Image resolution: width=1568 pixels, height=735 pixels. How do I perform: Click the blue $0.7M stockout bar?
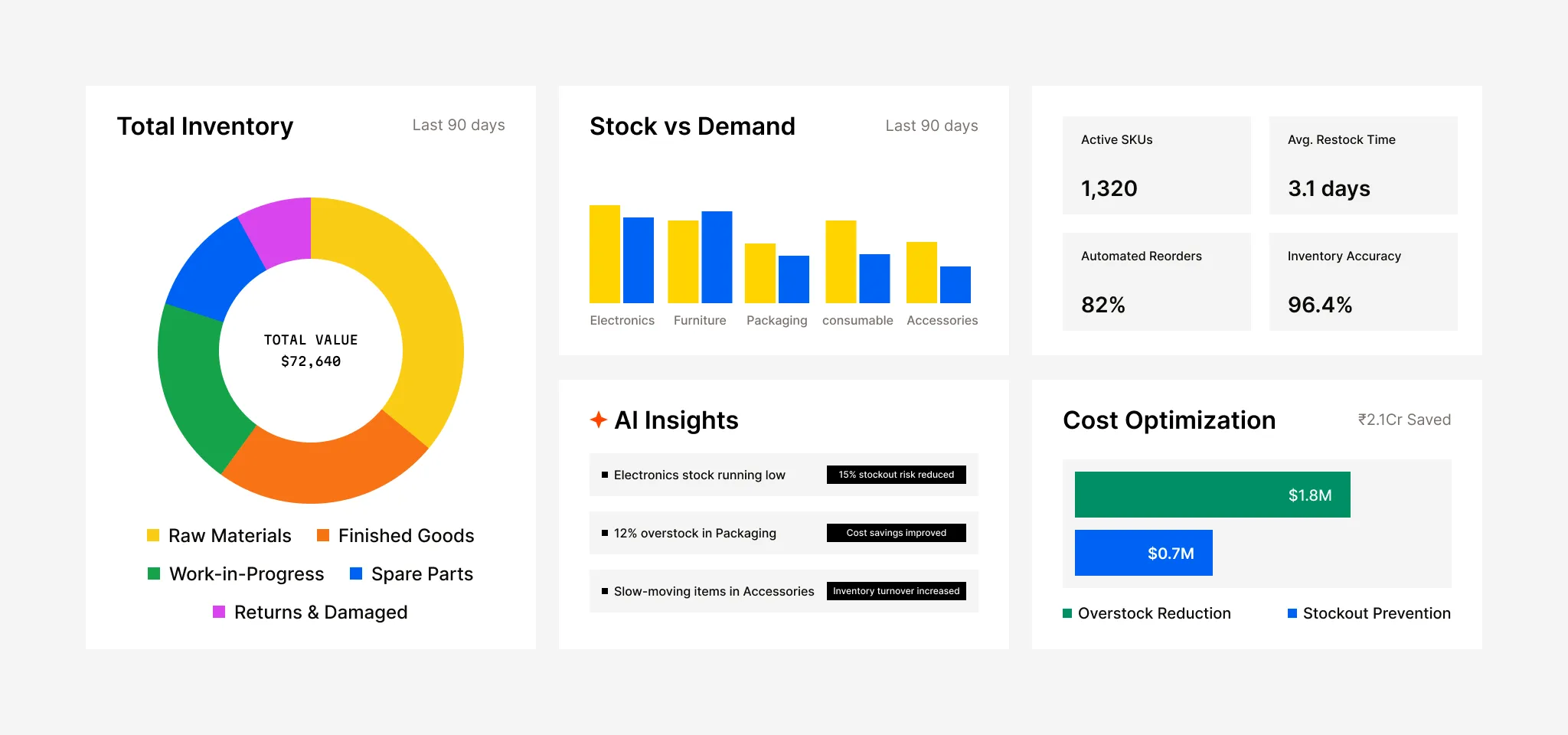[x=1144, y=553]
